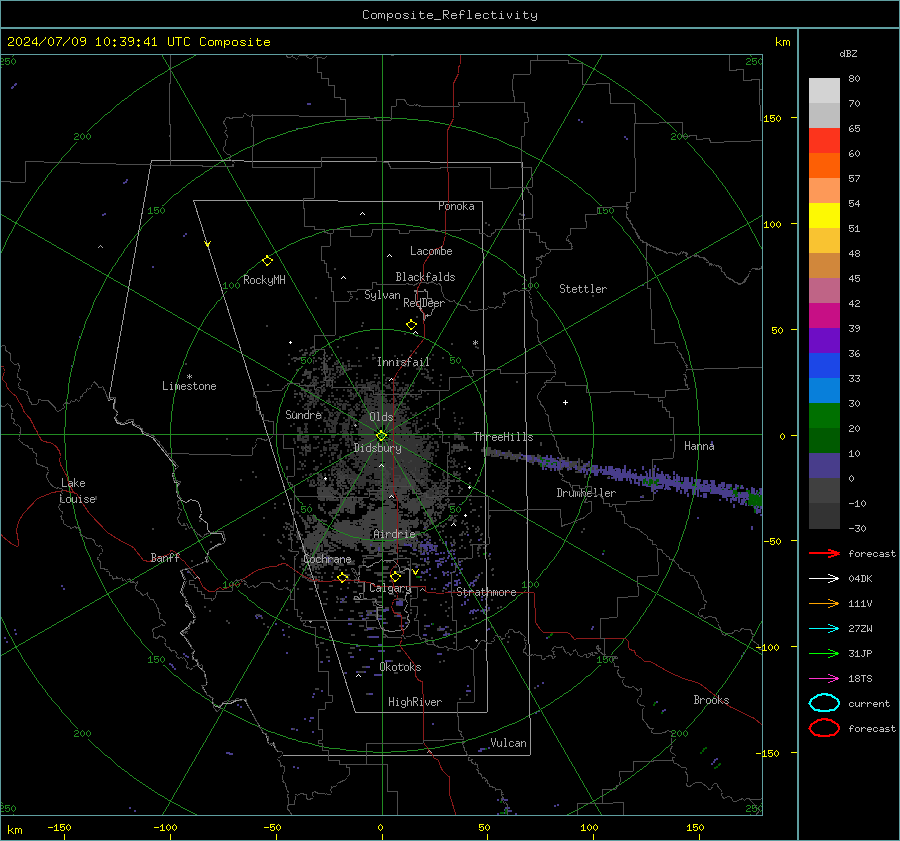This screenshot has width=900, height=841.
Task: Click the purple echo band near Drumheller
Action: [x=626, y=474]
